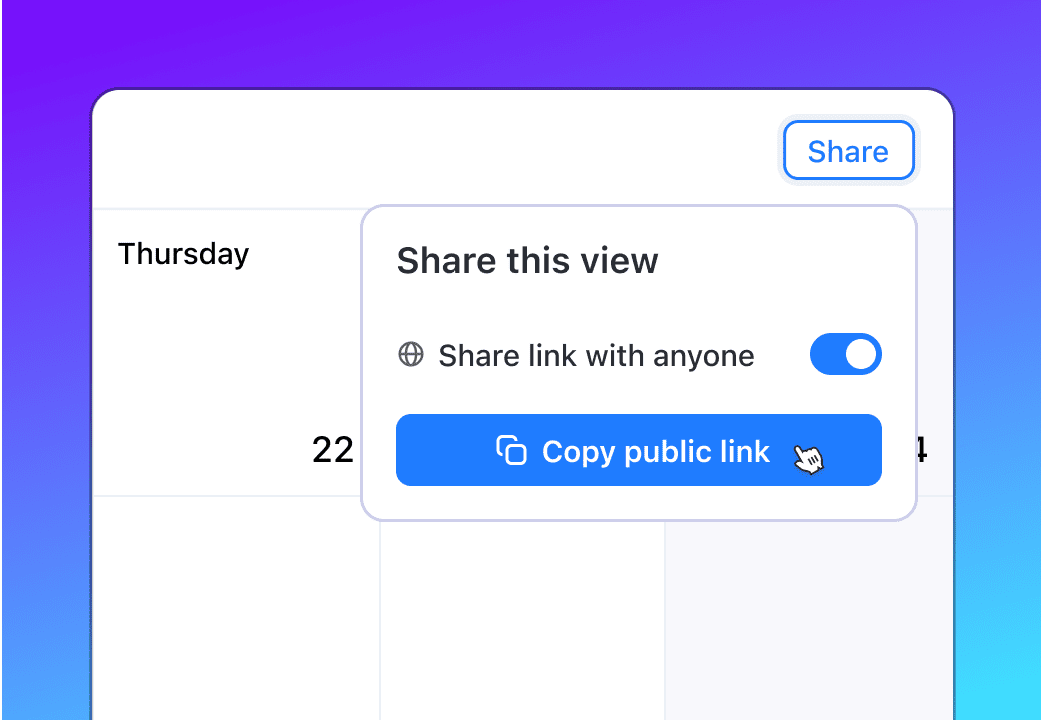
Task: Click the Share button
Action: click(x=848, y=152)
